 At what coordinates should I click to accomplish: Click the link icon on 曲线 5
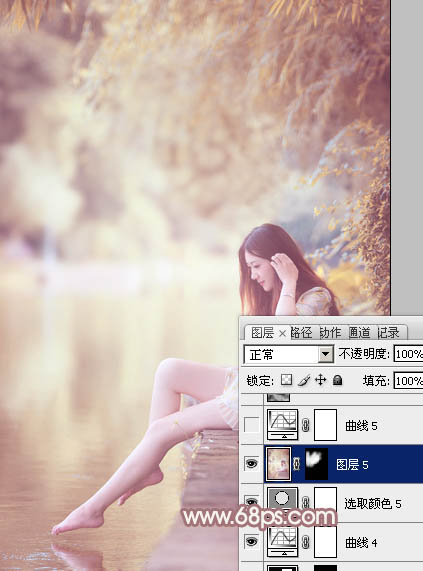point(305,425)
